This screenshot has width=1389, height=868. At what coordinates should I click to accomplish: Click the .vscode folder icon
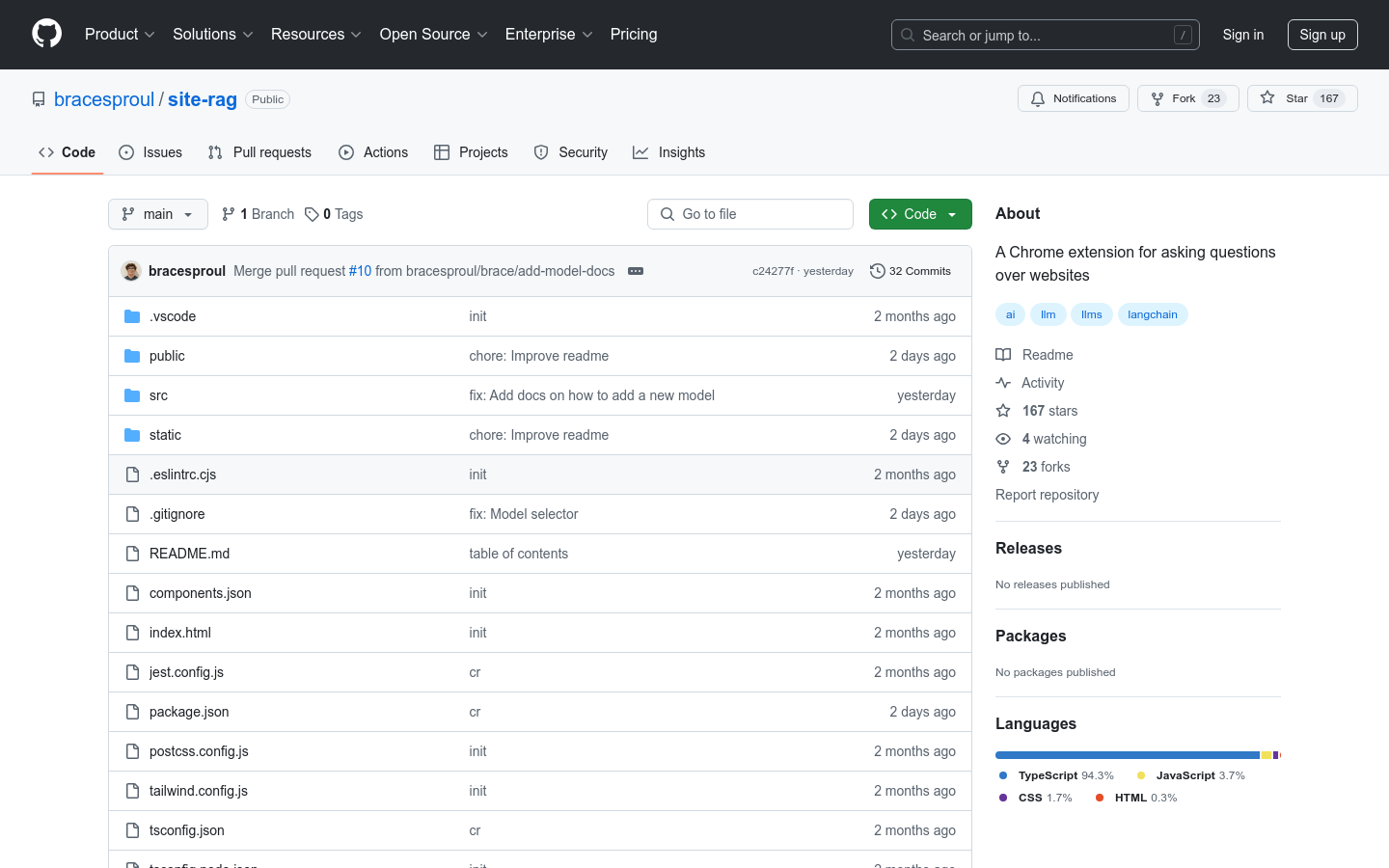(132, 316)
